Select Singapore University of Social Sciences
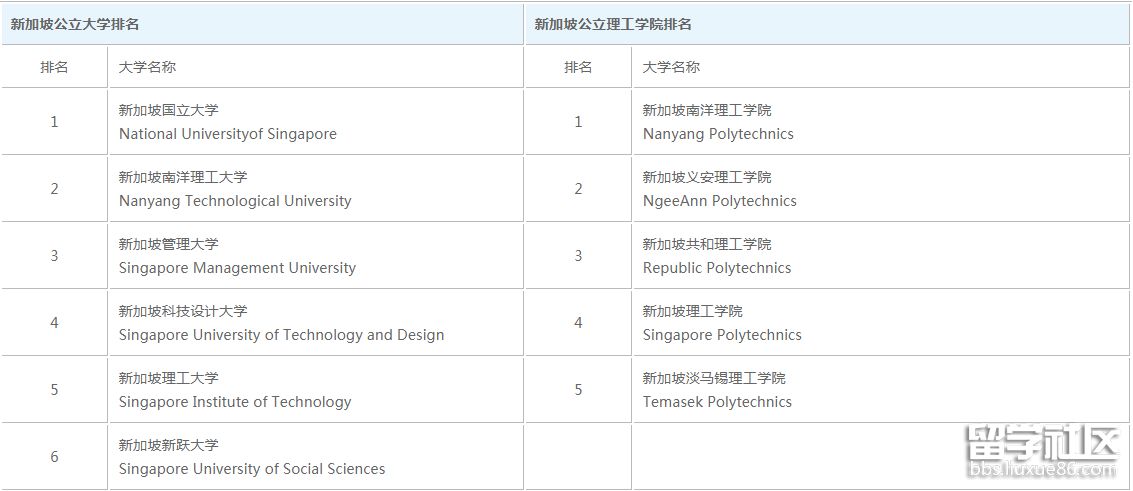The width and height of the screenshot is (1133, 491). click(x=251, y=469)
